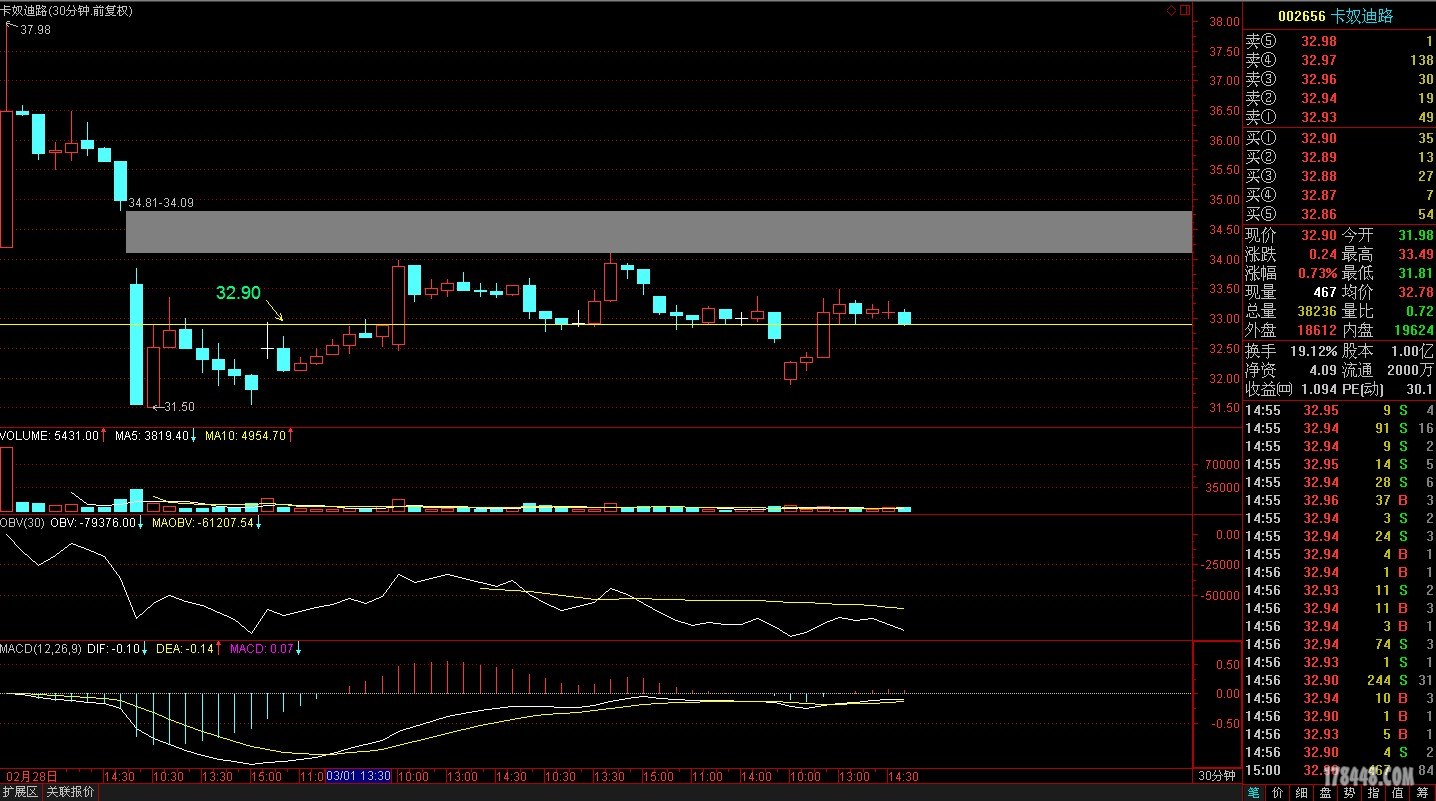The width and height of the screenshot is (1436, 801).
Task: Click the 卖① price 32.93 row
Action: tap(1318, 117)
